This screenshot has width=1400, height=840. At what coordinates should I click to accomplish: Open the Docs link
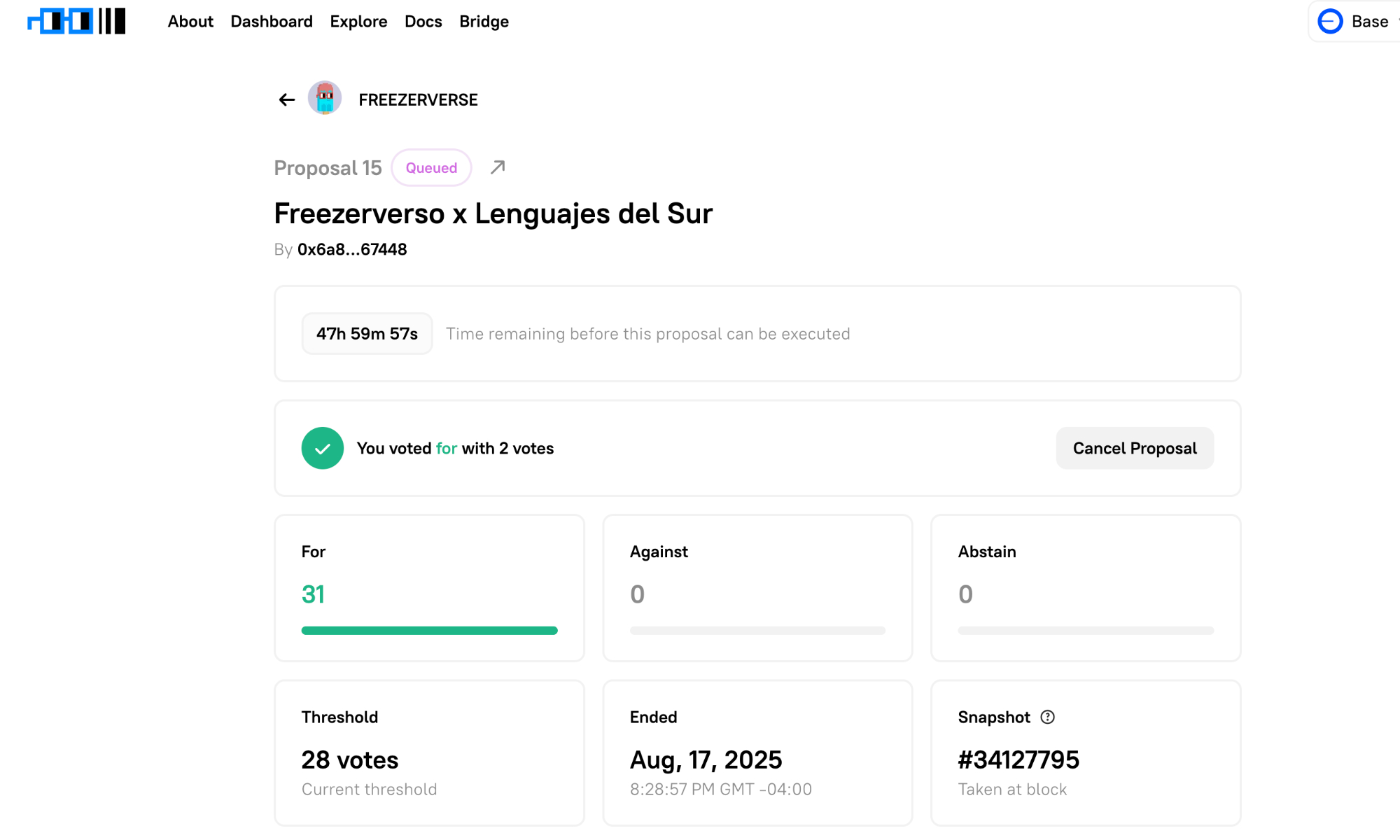[423, 22]
